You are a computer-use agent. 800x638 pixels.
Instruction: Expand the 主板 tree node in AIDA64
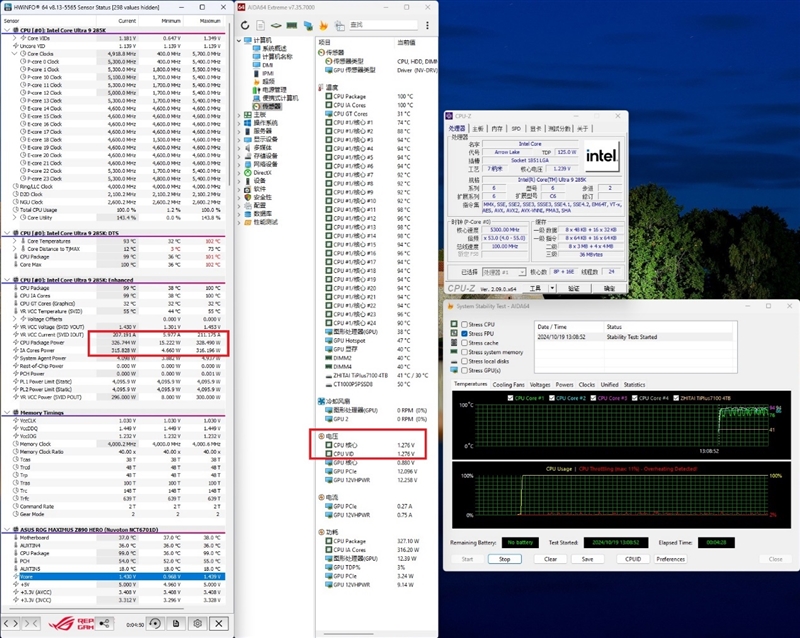(239, 115)
